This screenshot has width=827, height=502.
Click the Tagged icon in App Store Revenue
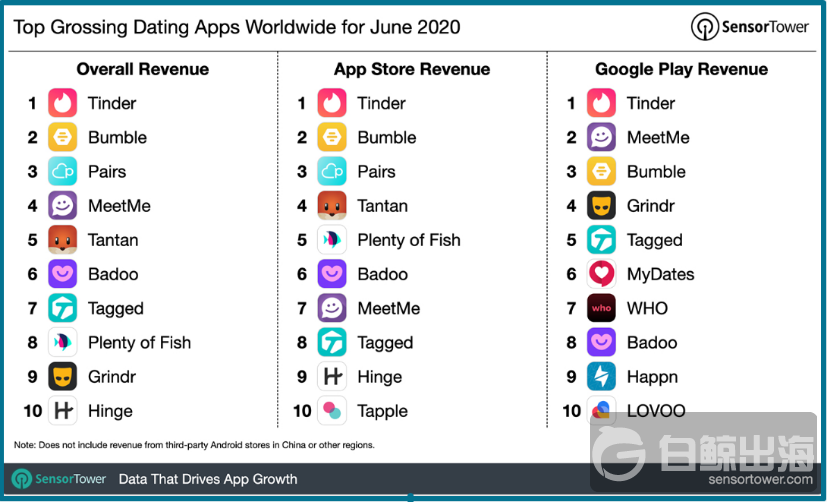click(x=332, y=343)
